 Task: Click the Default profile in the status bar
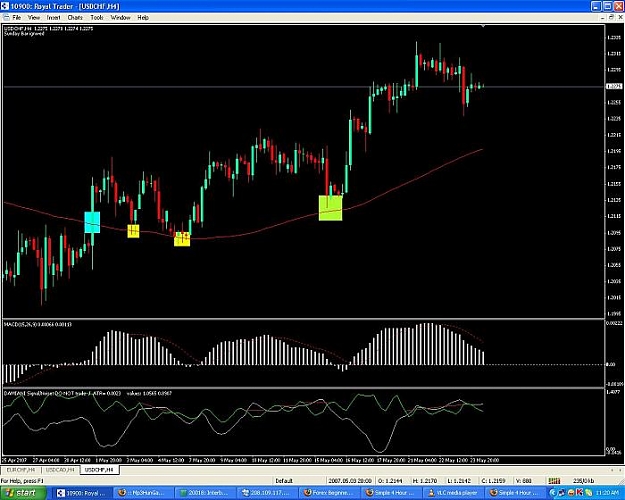(284, 481)
